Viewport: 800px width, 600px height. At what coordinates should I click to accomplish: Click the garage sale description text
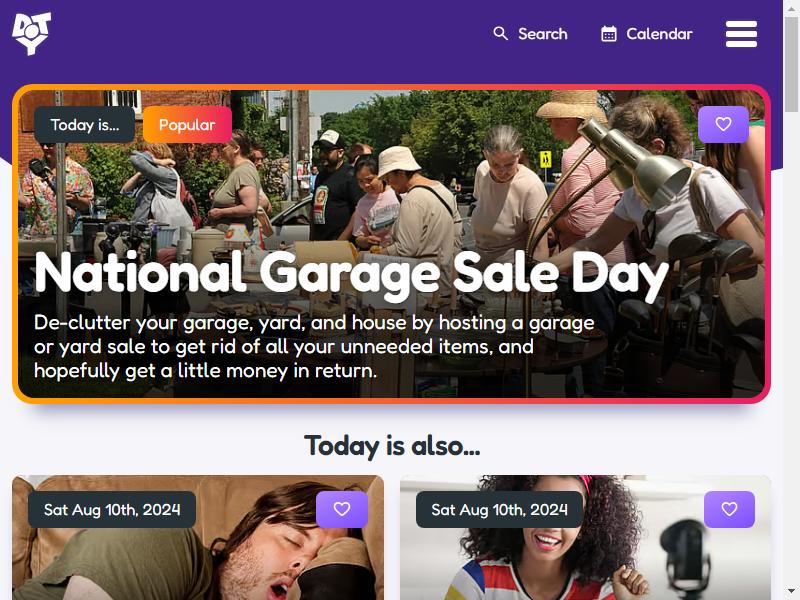coord(314,346)
